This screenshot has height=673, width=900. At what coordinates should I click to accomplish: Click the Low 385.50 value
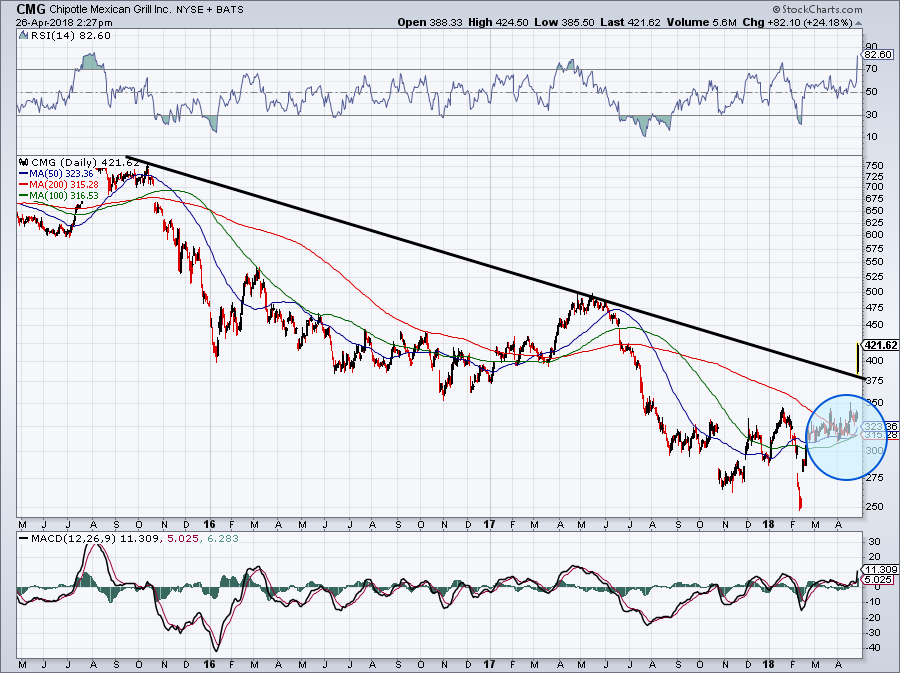pos(565,22)
